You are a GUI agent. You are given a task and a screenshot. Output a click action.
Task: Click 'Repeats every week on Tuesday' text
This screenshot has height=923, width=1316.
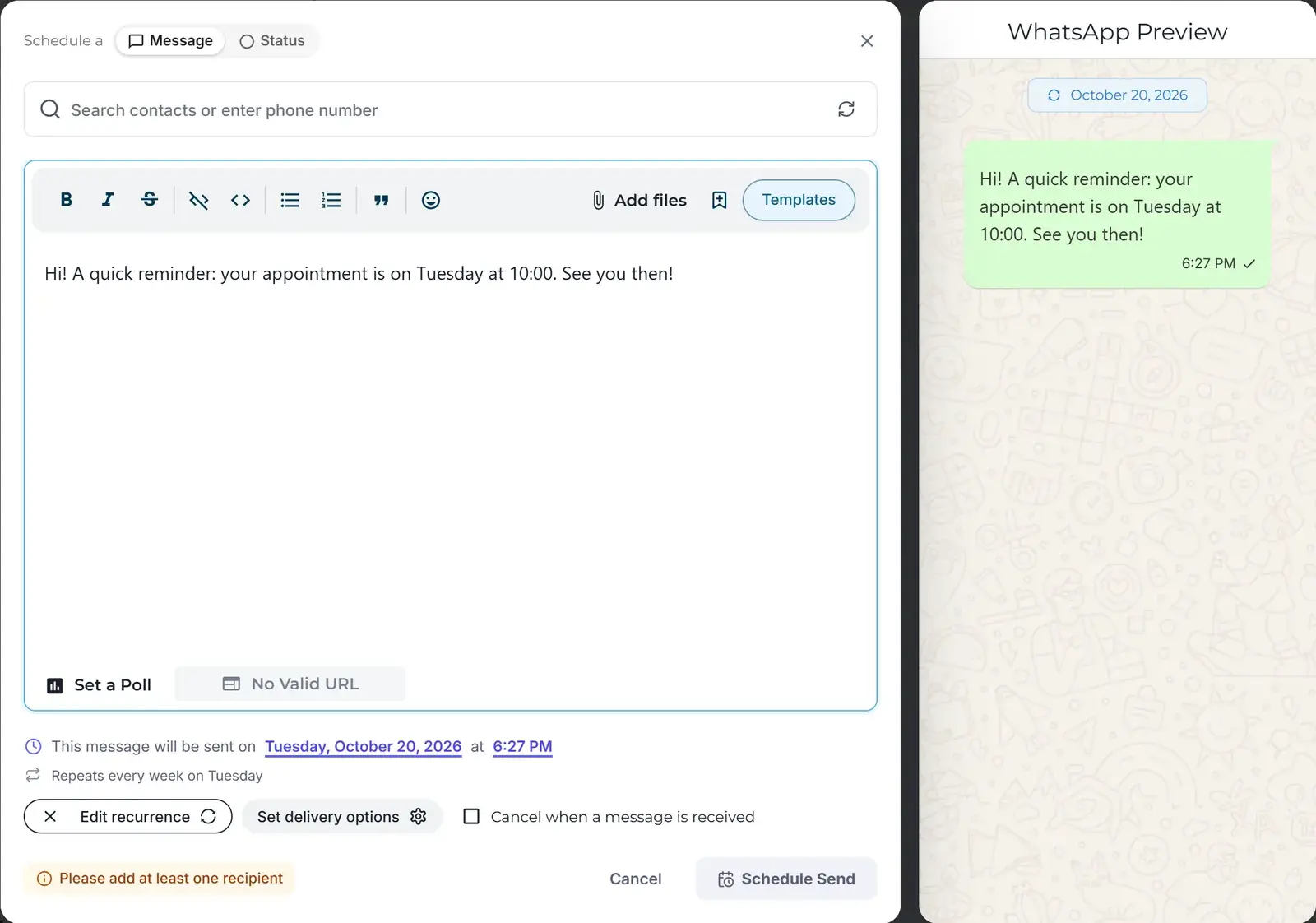pyautogui.click(x=157, y=776)
